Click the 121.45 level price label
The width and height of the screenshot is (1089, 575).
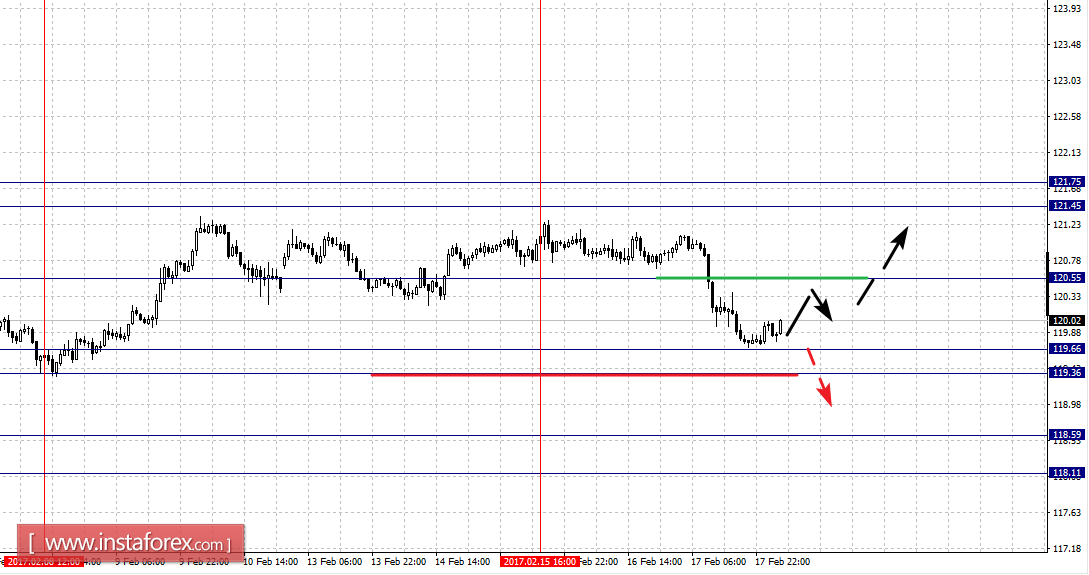click(1066, 206)
